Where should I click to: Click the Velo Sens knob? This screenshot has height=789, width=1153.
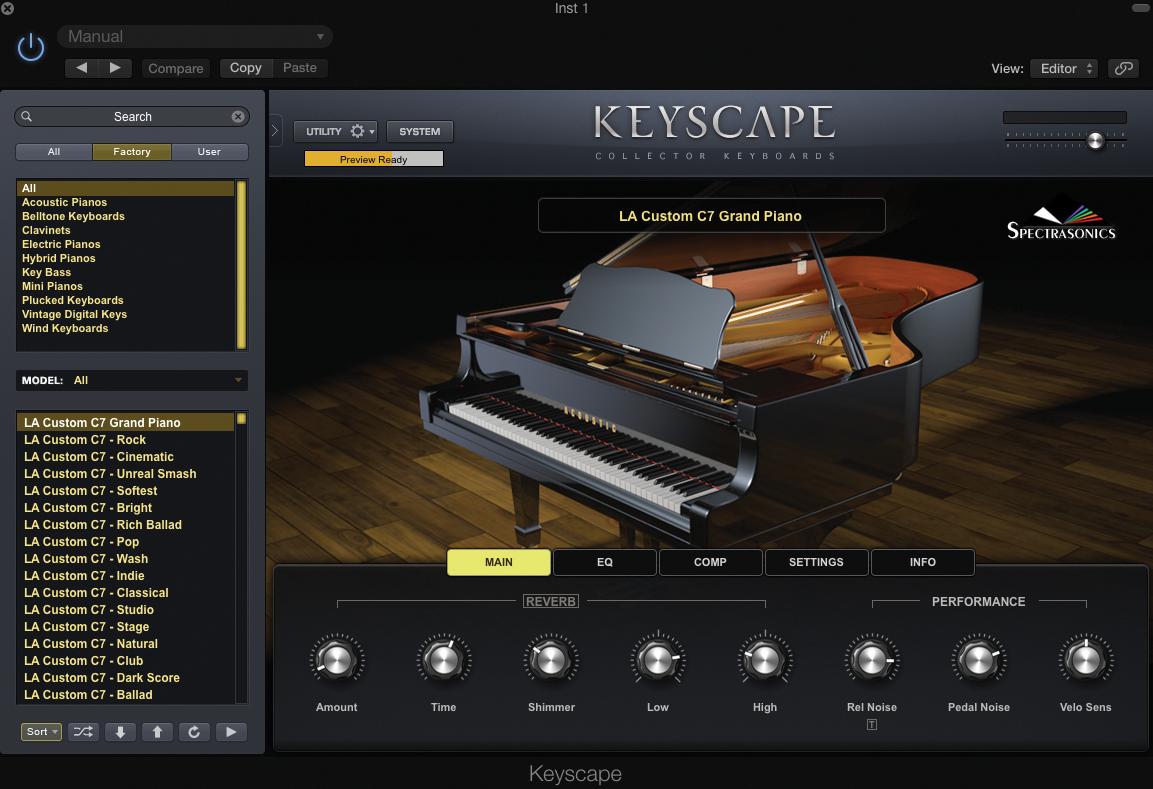[x=1085, y=660]
